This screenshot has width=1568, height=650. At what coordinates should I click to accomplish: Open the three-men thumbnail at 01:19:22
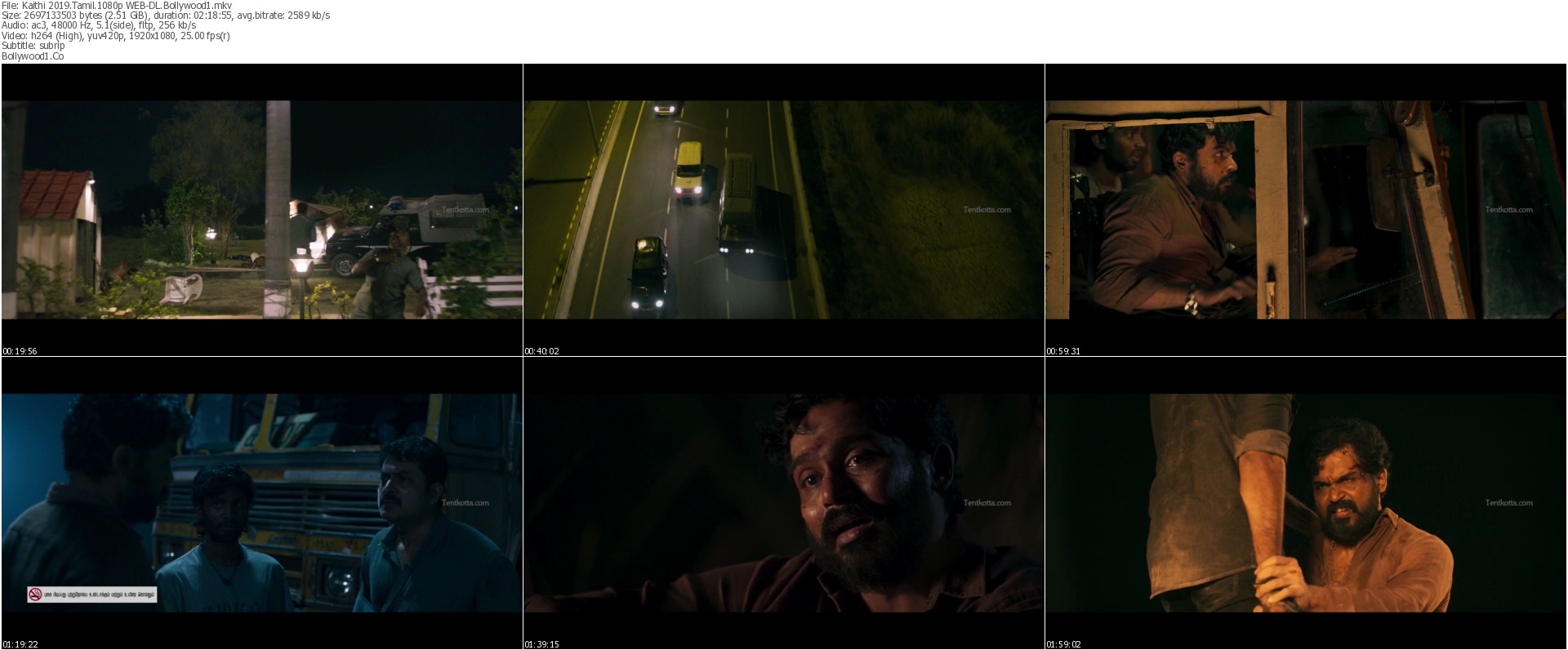[262, 503]
